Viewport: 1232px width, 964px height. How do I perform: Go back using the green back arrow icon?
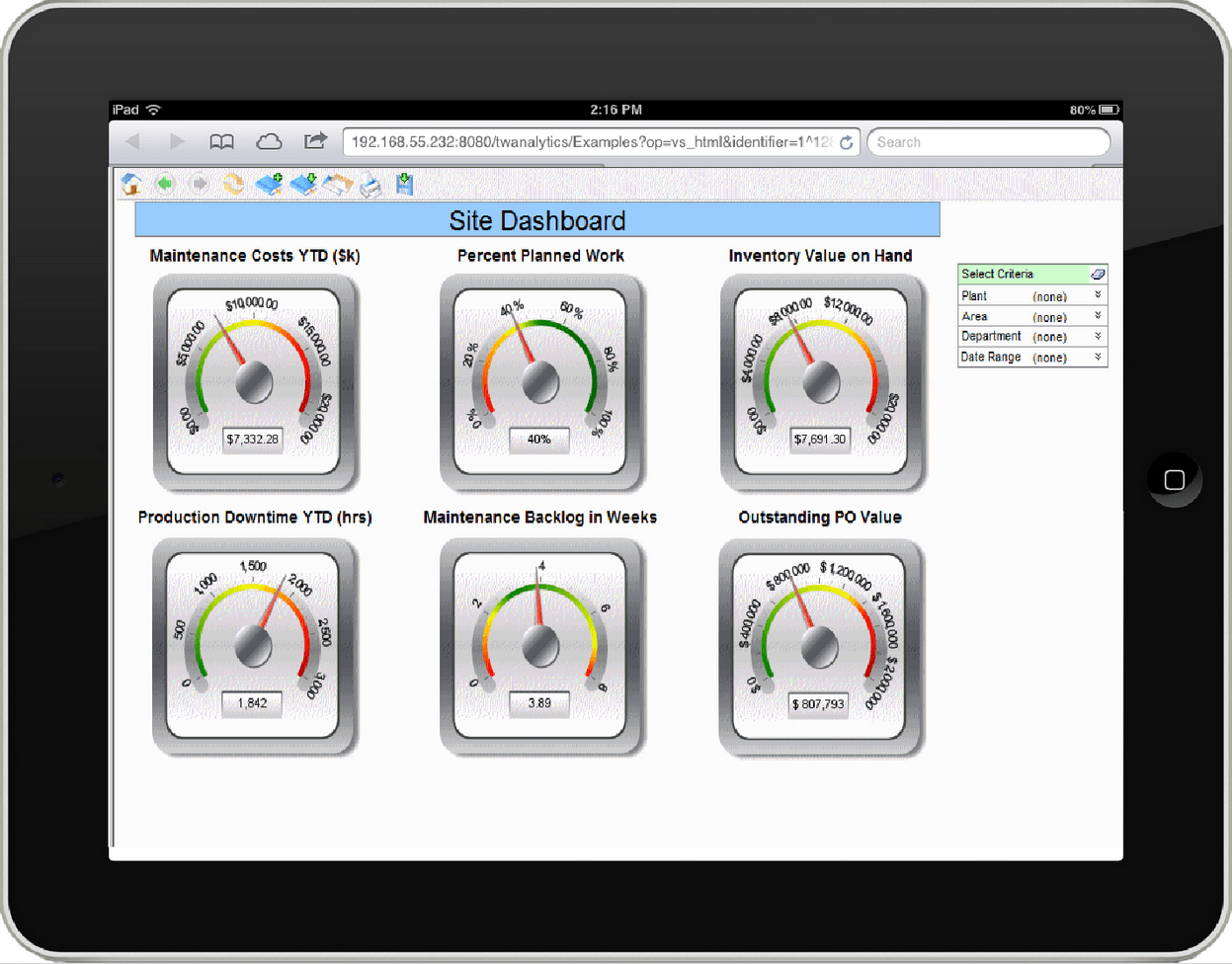coord(164,185)
